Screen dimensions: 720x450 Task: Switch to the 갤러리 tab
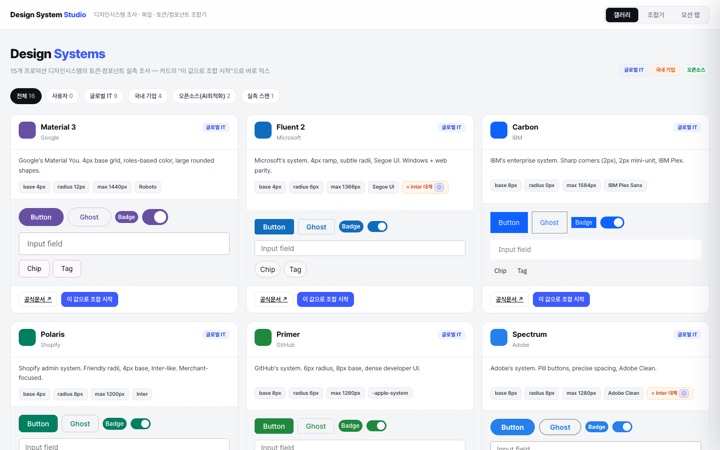[x=622, y=15]
